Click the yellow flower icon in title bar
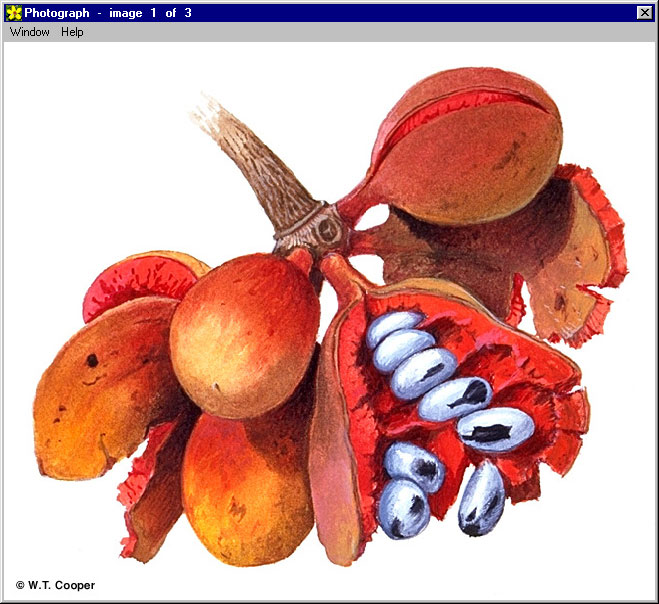Image resolution: width=659 pixels, height=604 pixels. pos(13,12)
